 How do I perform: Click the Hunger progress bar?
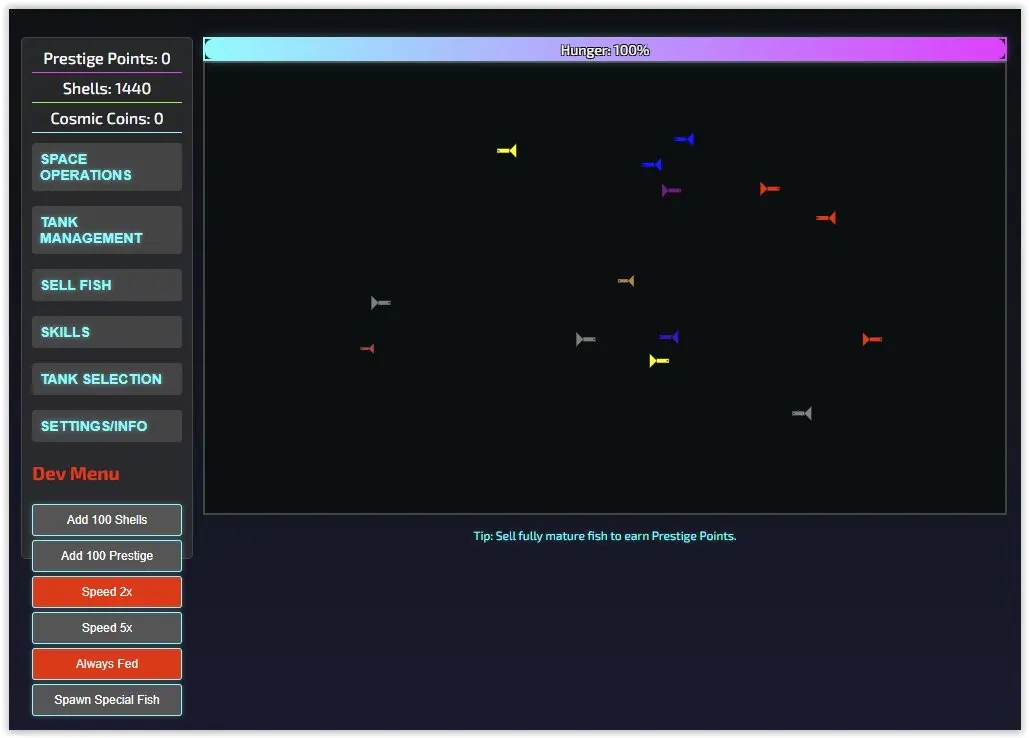[604, 47]
